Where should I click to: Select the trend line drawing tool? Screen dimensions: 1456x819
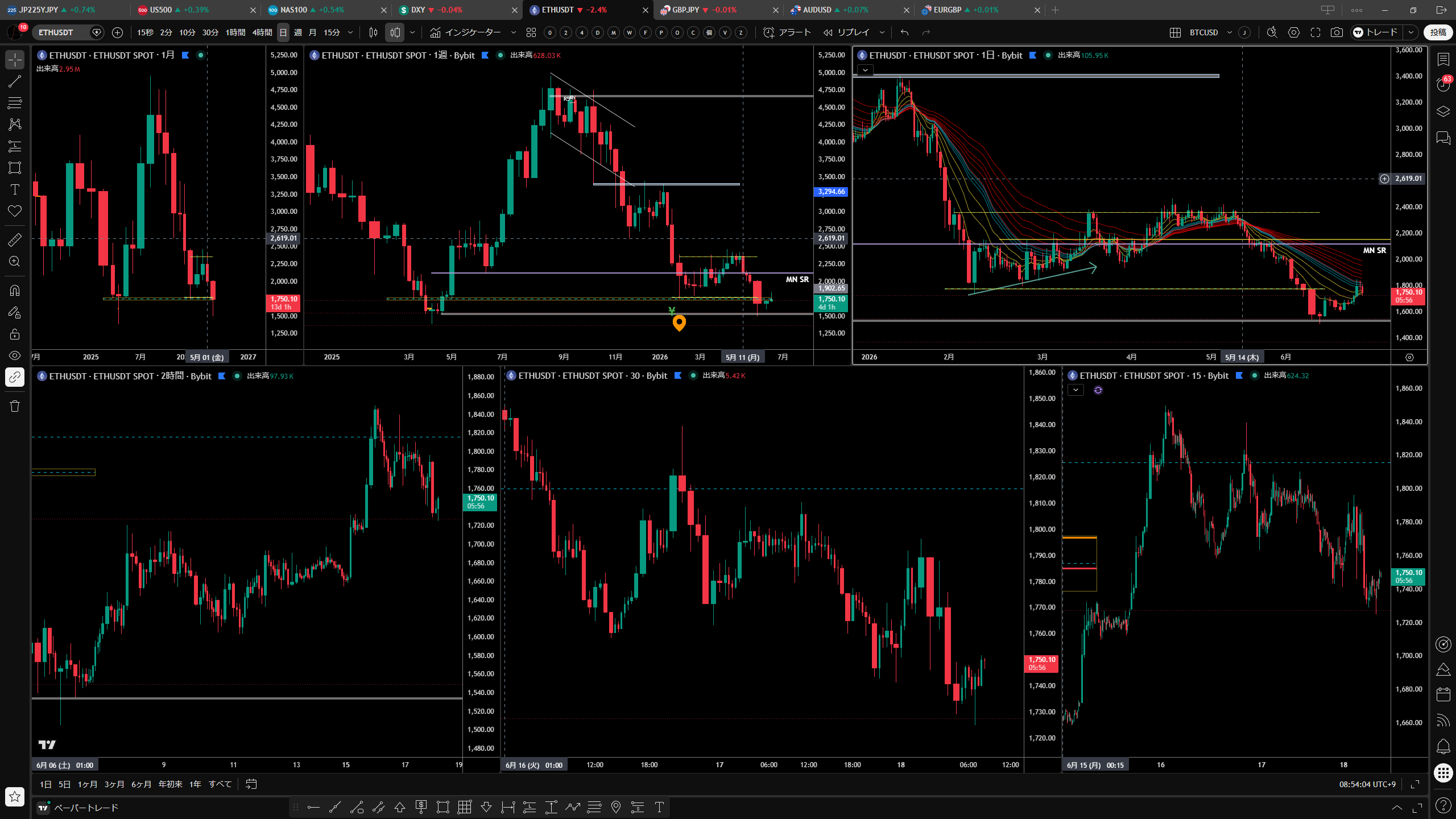pyautogui.click(x=15, y=81)
